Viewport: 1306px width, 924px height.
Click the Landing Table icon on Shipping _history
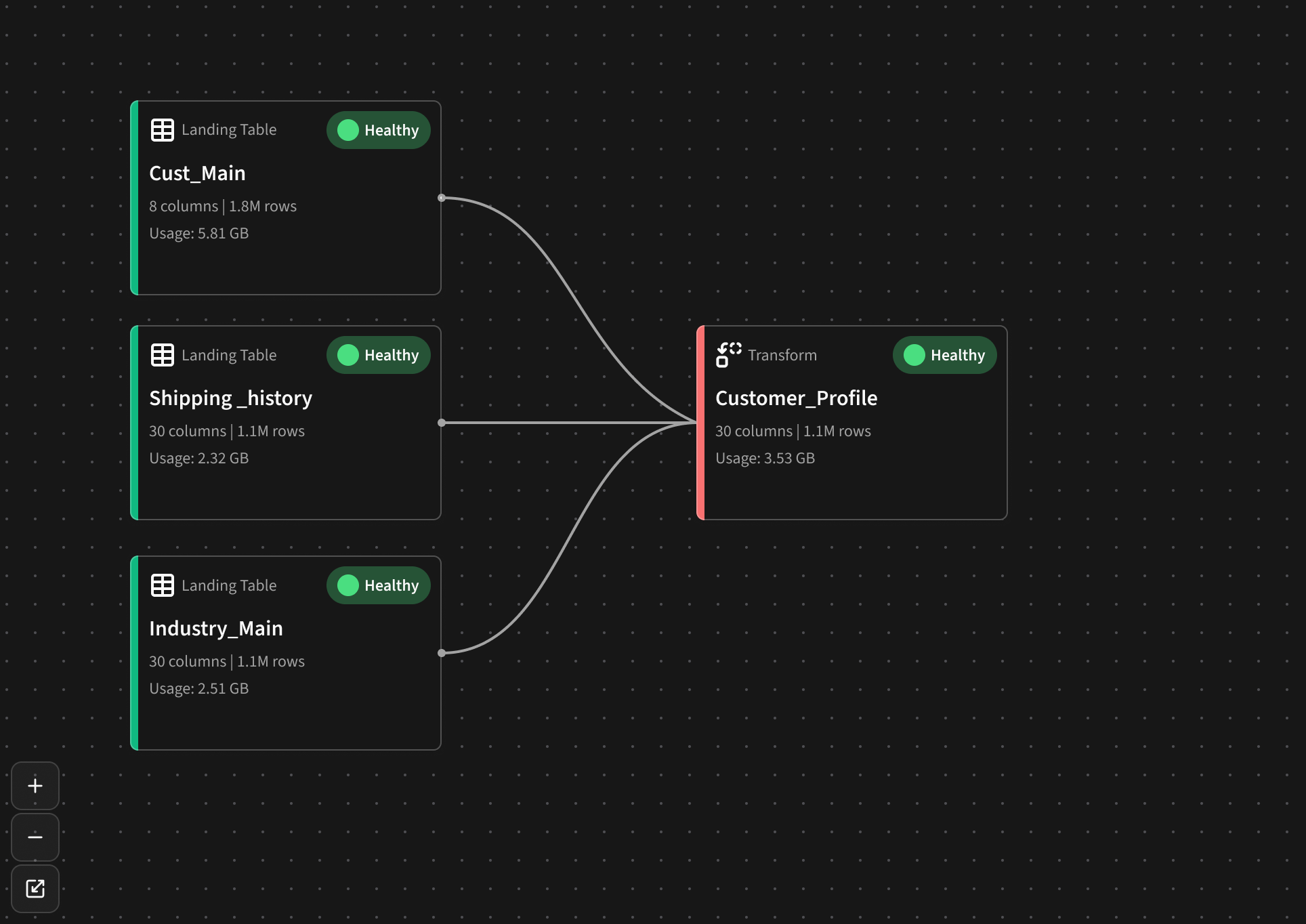[x=163, y=355]
